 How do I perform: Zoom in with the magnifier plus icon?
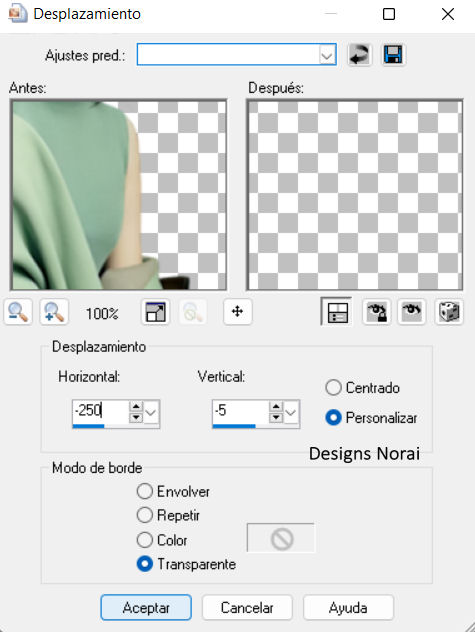coord(54,312)
